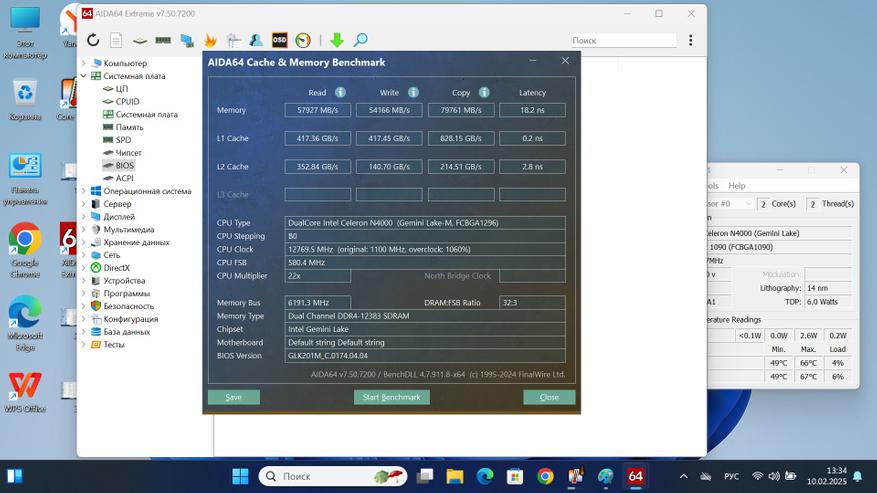Open Microsoft Edge desktop shortcut
Viewport: 877px width, 493px height.
click(x=25, y=325)
